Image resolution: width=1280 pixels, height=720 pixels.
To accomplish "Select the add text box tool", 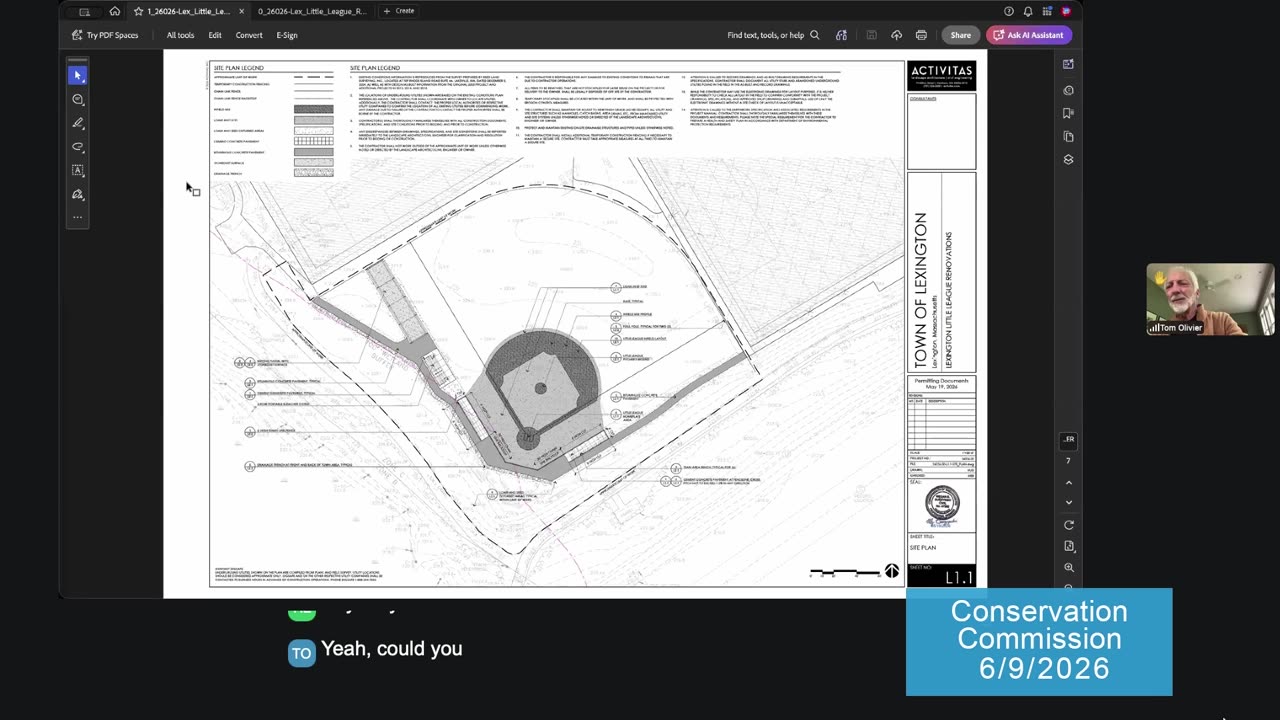I will coord(77,170).
